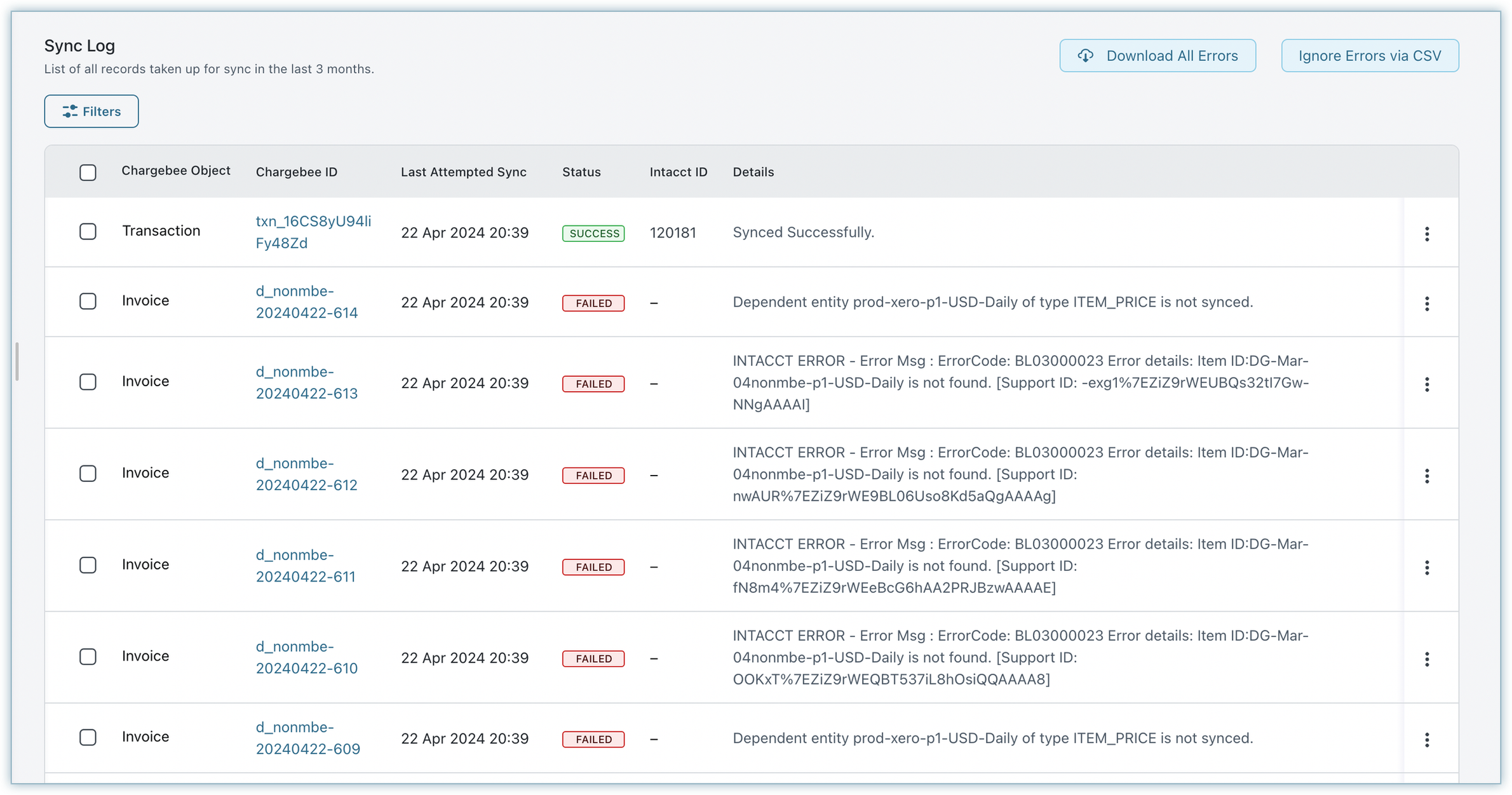Open invoice link d_nonmbe-20240422-614
Image resolution: width=1512 pixels, height=795 pixels.
tap(306, 302)
